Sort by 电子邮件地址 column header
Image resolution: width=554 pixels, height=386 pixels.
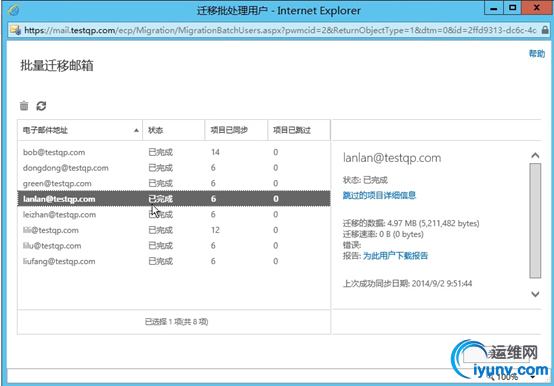(80, 130)
